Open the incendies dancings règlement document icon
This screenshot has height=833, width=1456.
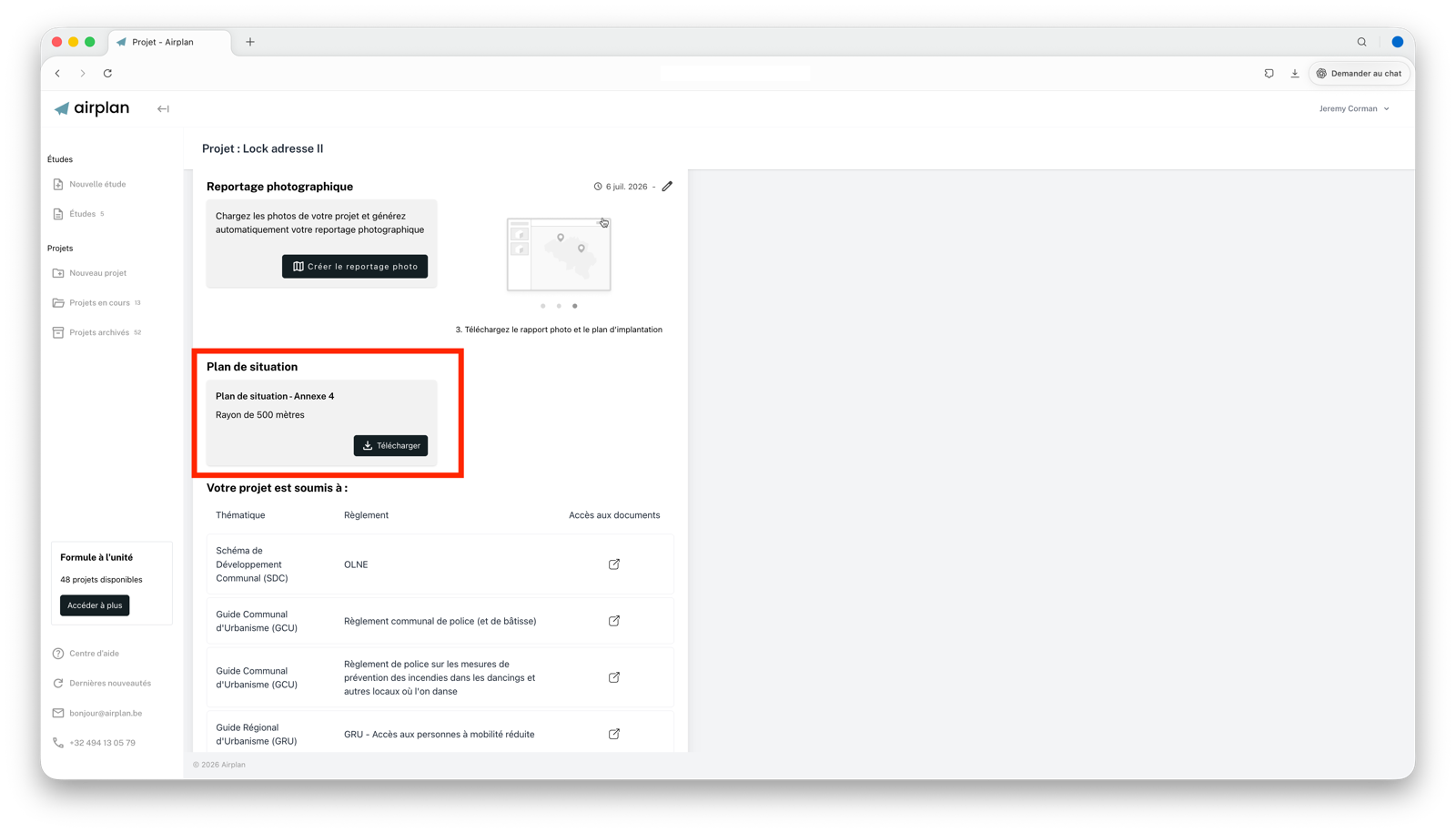(614, 677)
